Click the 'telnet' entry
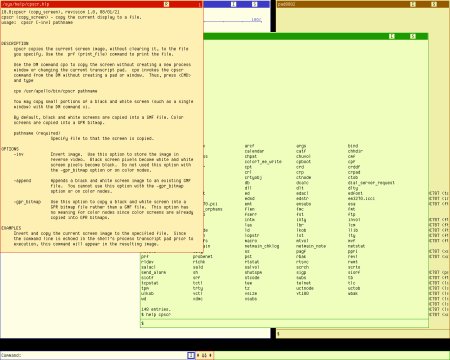This screenshot has width=450, height=360. point(303,283)
